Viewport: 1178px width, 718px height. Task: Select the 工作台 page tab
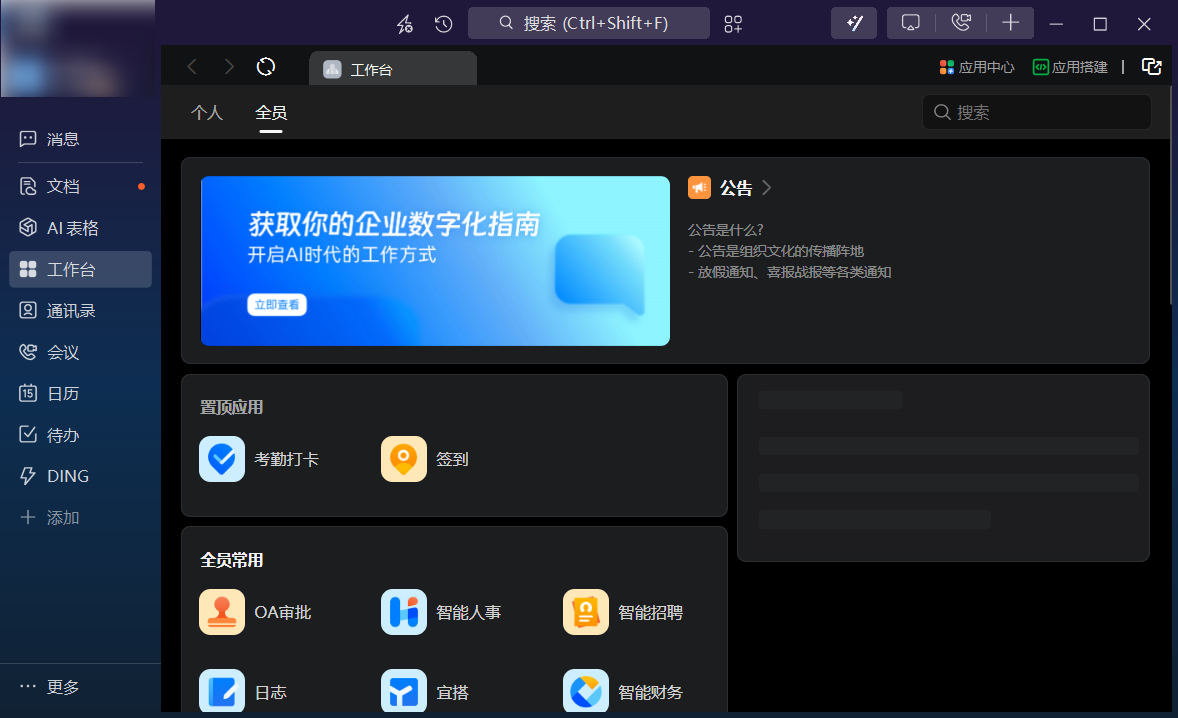click(393, 68)
